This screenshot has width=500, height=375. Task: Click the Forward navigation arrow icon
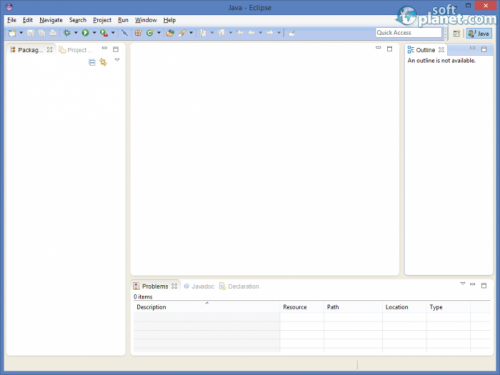click(x=270, y=33)
